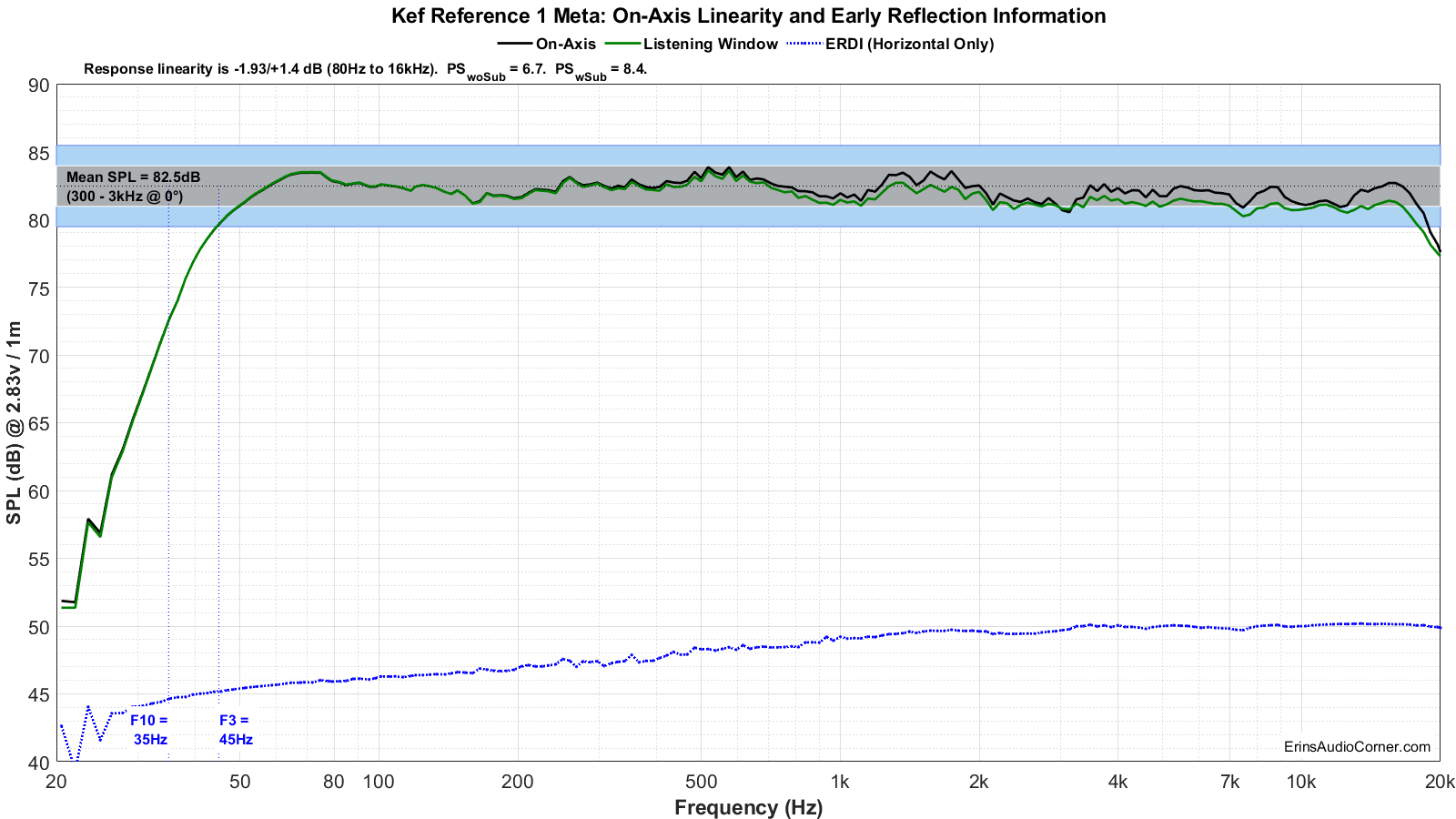Click the dotted blue ERDI legend line sample
This screenshot has height=819, width=1456.
(804, 43)
